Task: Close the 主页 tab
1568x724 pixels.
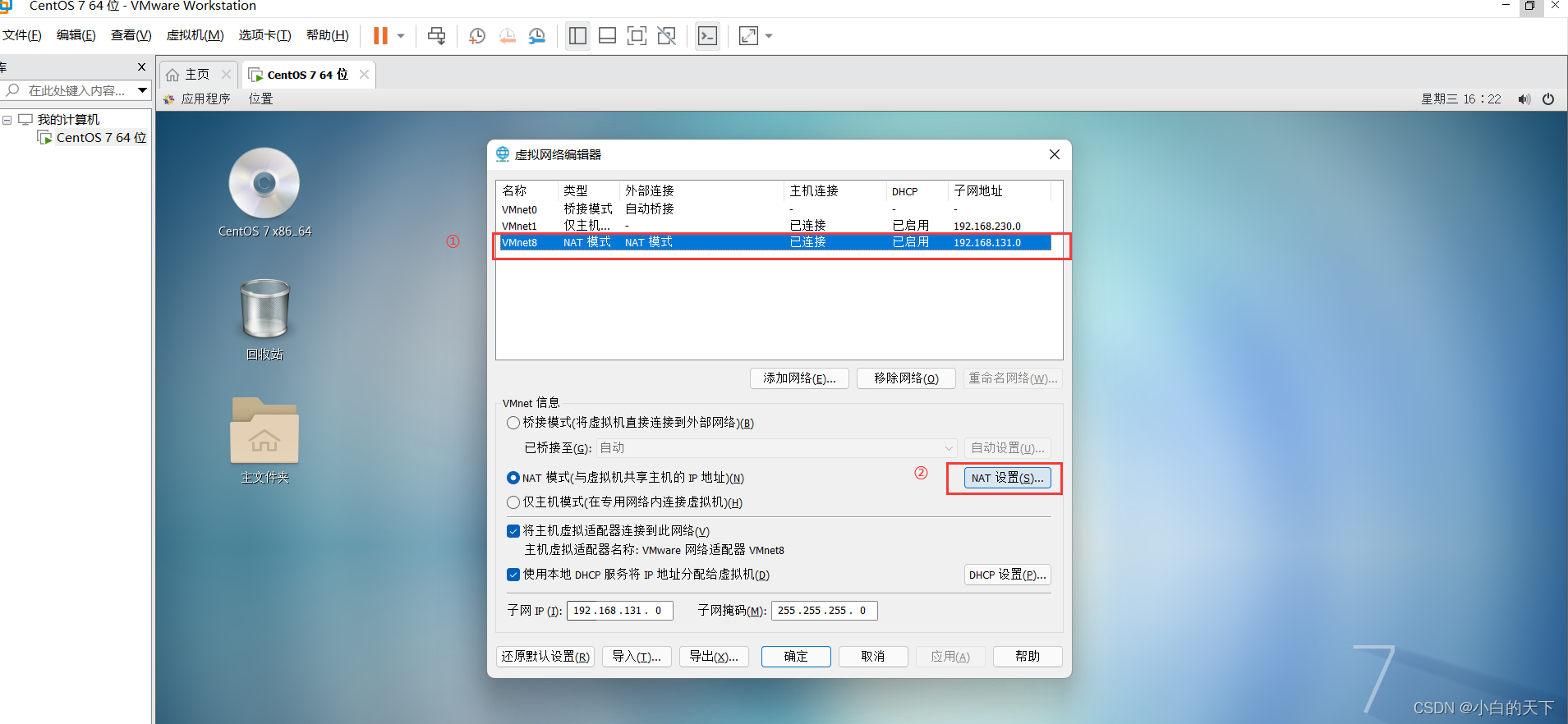Action: pos(226,75)
